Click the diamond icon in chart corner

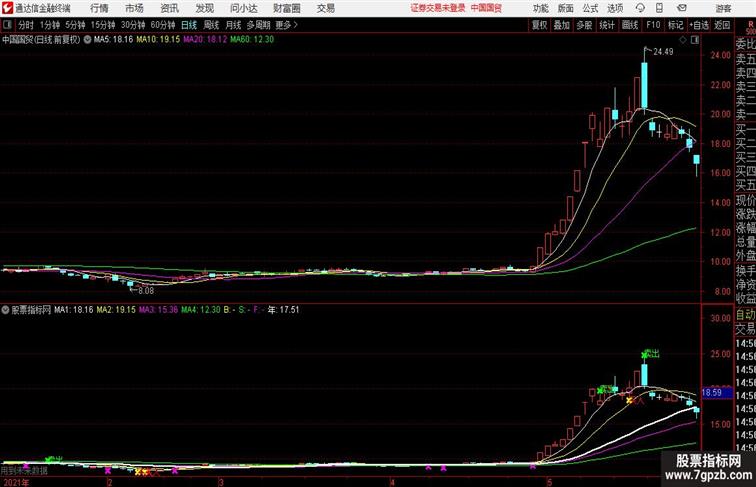click(x=683, y=40)
